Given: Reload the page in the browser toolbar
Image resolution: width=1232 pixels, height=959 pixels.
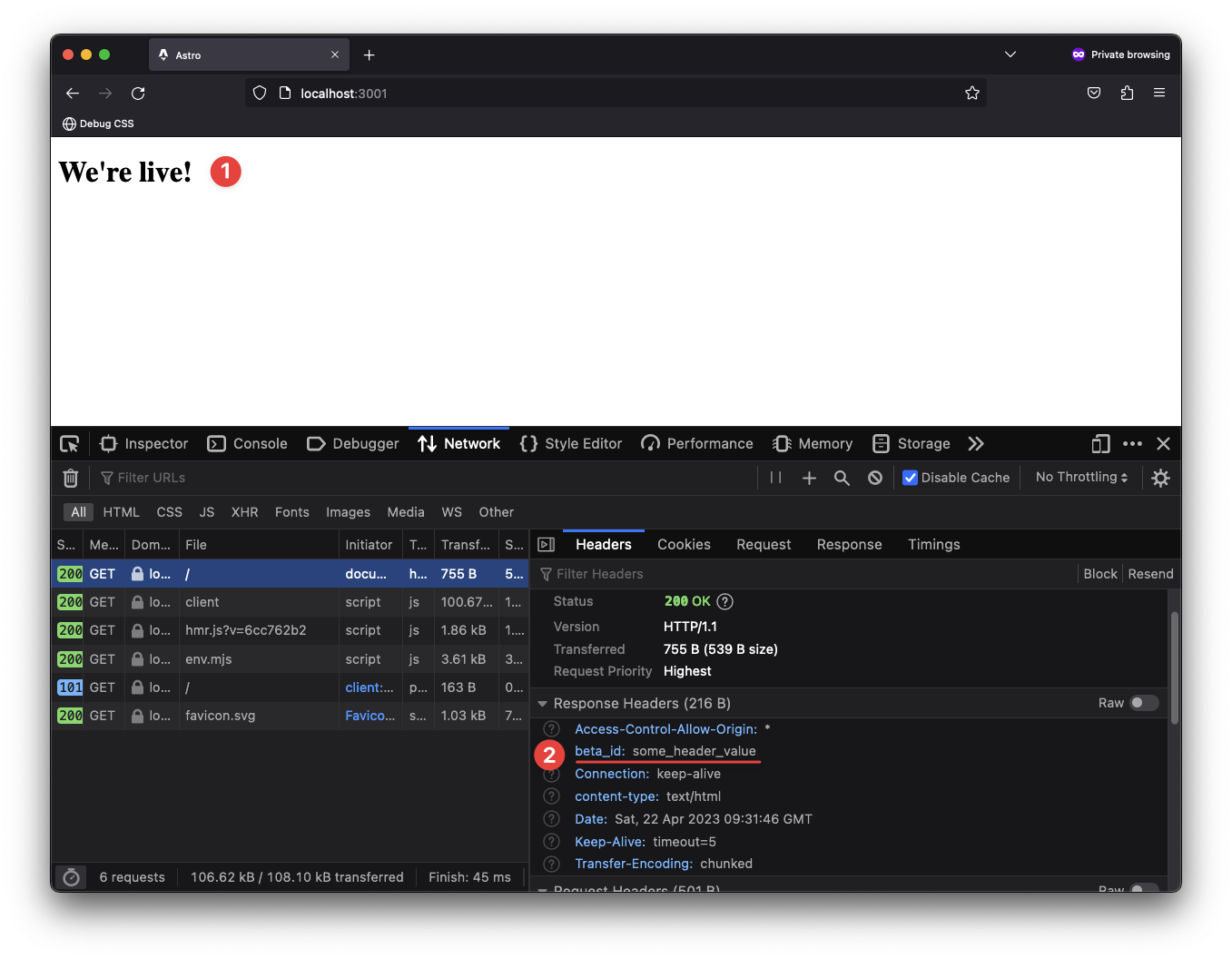Looking at the screenshot, I should (x=138, y=93).
